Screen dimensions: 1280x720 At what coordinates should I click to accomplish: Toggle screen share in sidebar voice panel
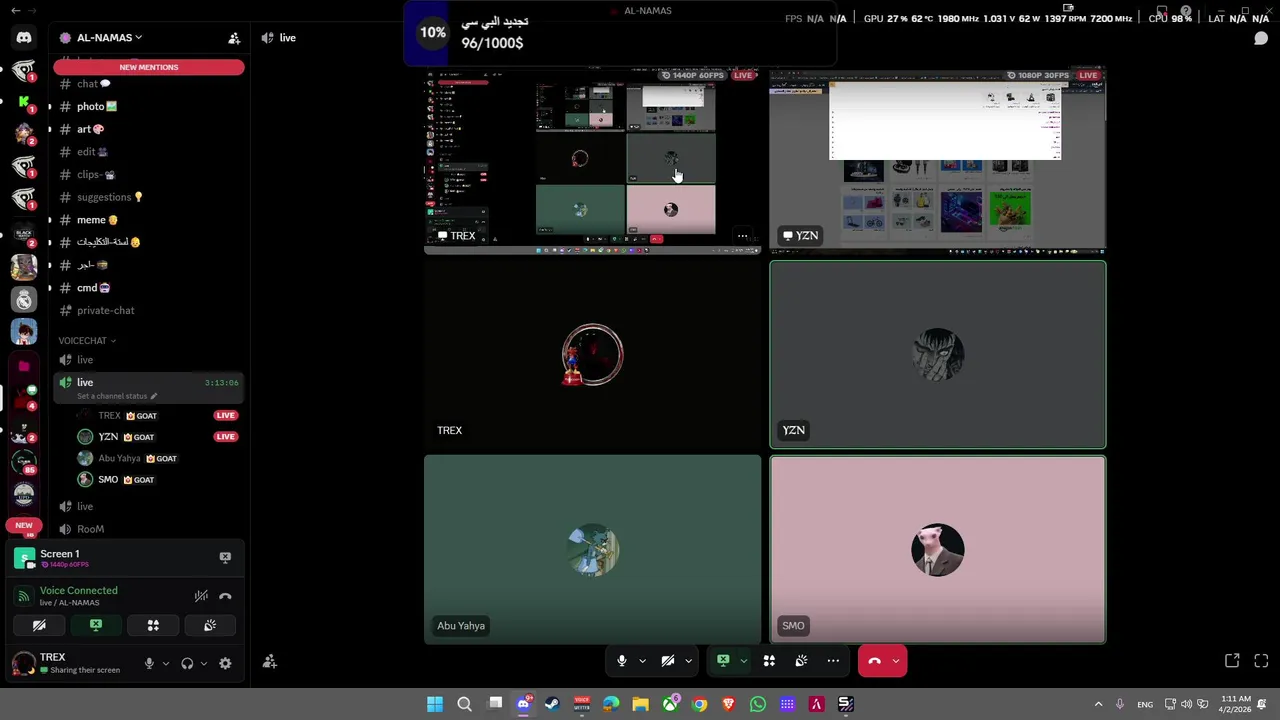[96, 625]
